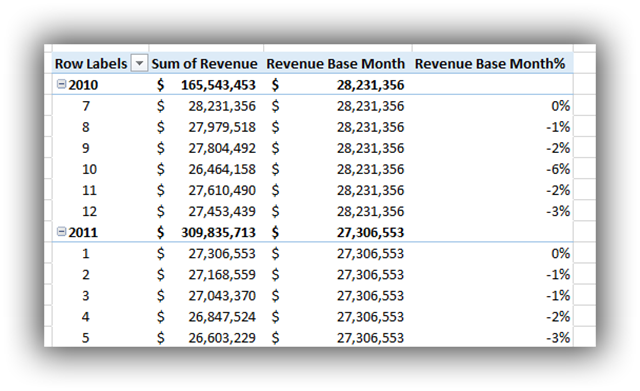
Task: Click the 2010 year row label
Action: coord(83,85)
